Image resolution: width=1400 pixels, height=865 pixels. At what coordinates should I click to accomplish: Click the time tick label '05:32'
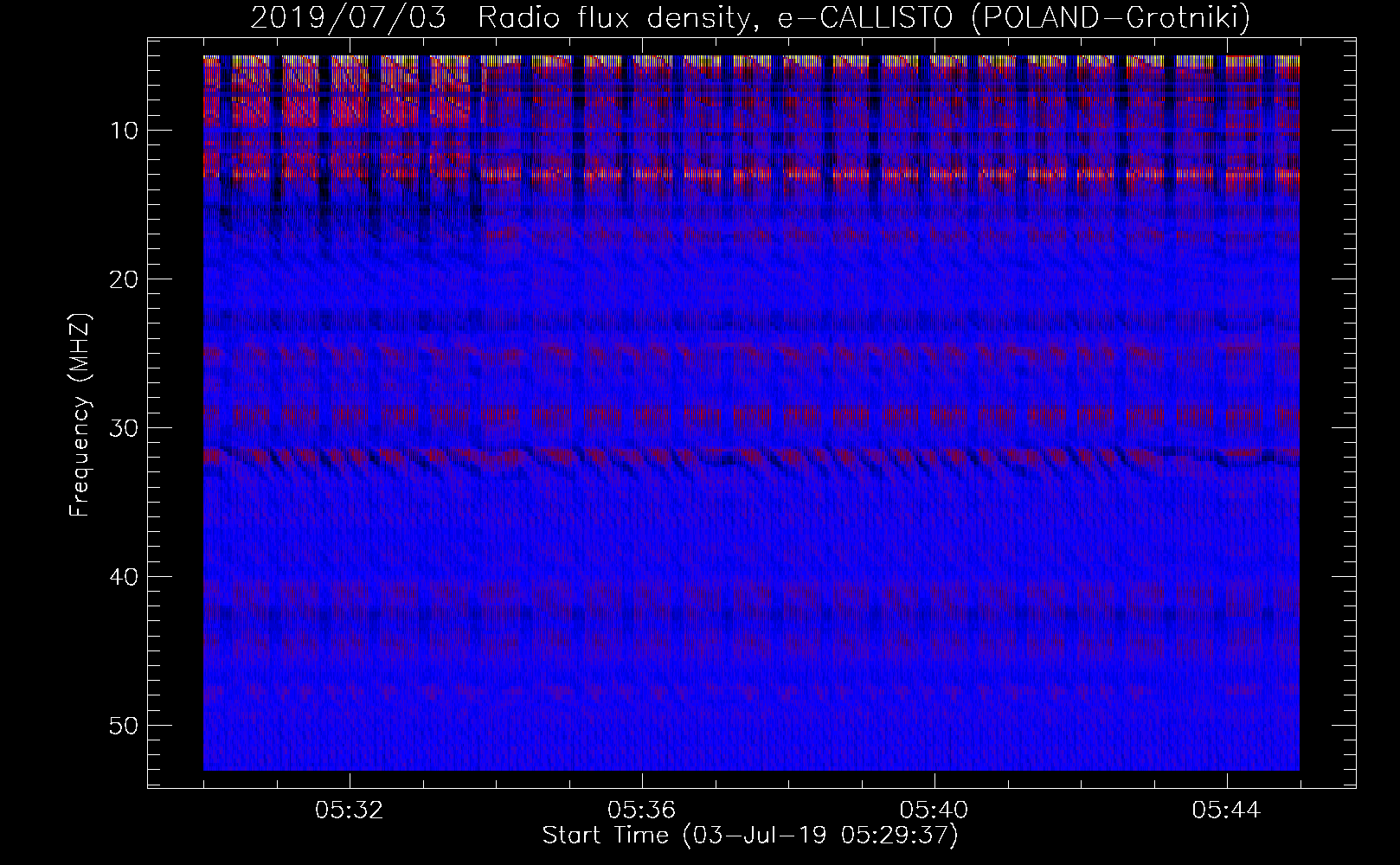(350, 811)
